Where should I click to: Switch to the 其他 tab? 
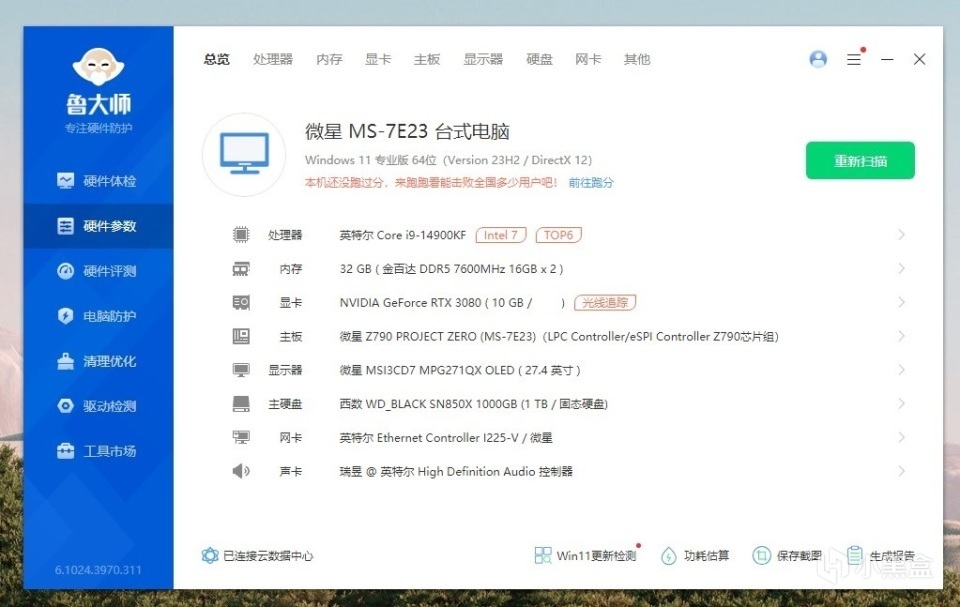pyautogui.click(x=637, y=59)
